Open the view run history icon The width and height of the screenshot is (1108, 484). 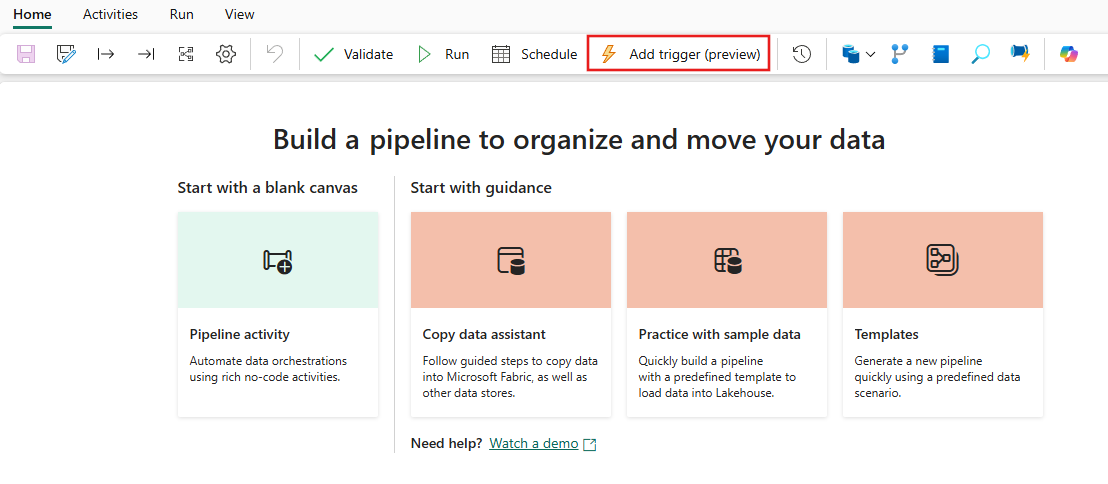click(x=801, y=54)
